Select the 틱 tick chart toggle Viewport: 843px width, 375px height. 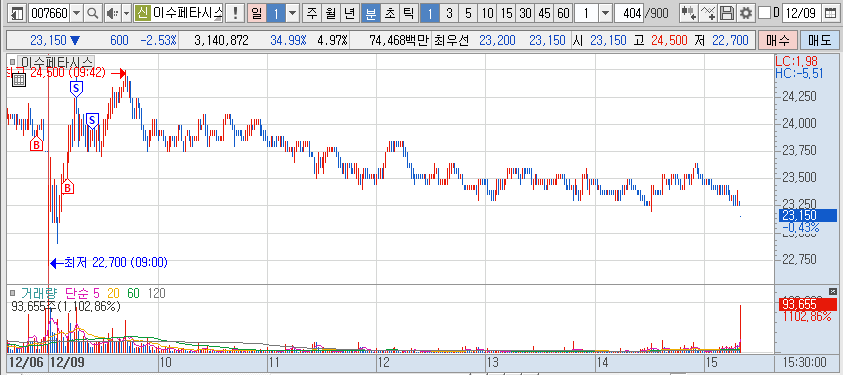click(x=408, y=13)
